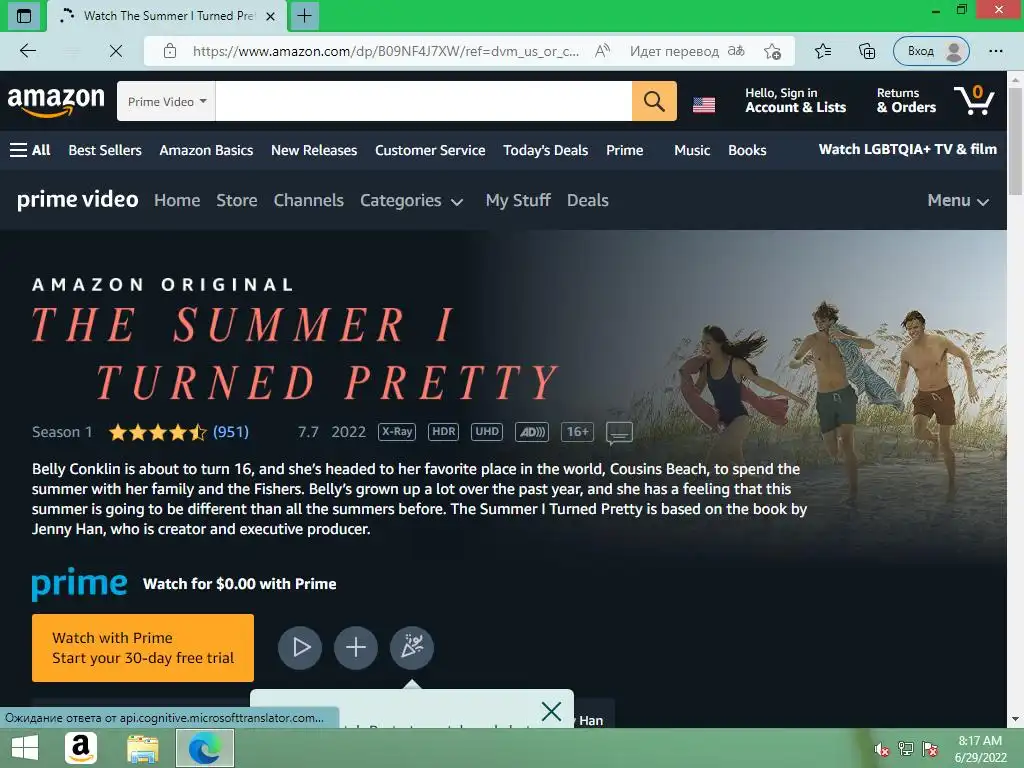Open Windows Start menu
This screenshot has height=768, width=1024.
point(25,748)
